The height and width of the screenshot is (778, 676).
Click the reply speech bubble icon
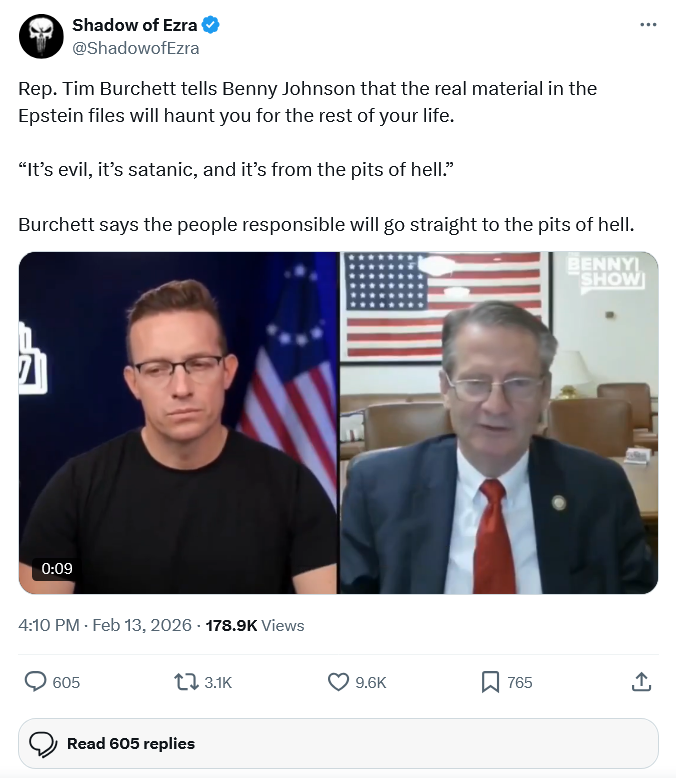(x=36, y=682)
